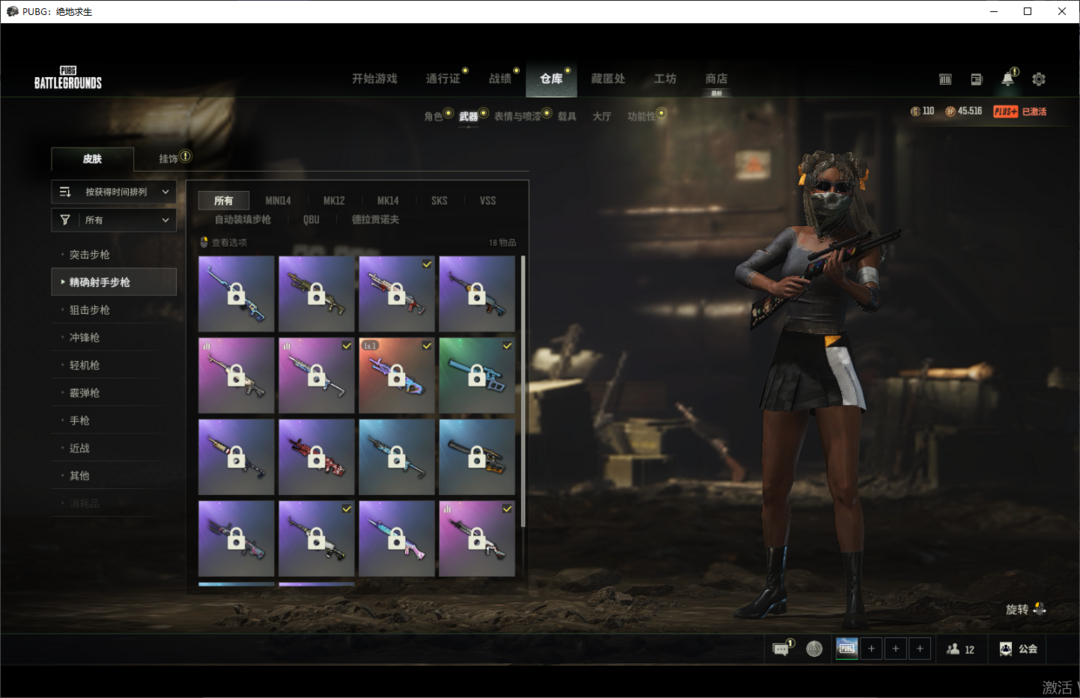Click the skin list vertical scrollbar
The height and width of the screenshot is (698, 1080).
pyautogui.click(x=522, y=390)
